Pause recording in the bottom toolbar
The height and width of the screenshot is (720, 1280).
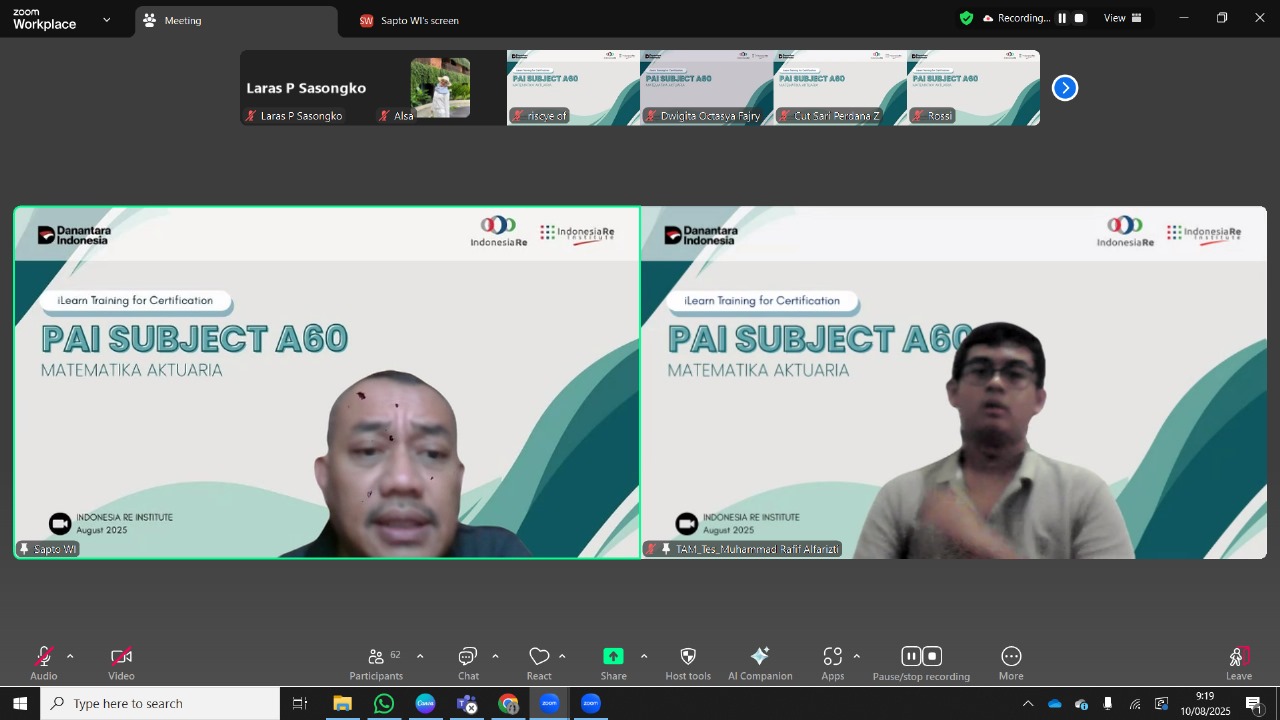pos(910,656)
